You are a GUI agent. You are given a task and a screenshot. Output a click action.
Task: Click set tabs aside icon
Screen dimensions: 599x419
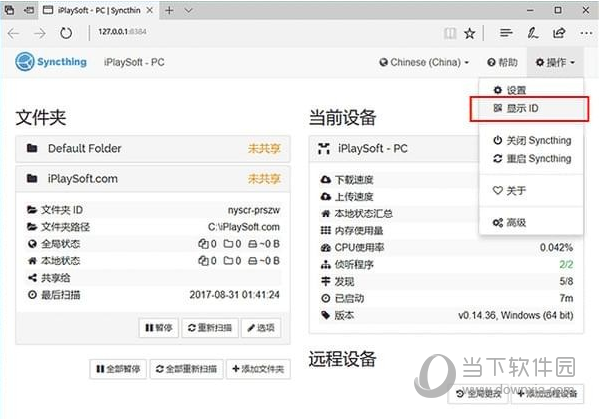click(x=29, y=10)
